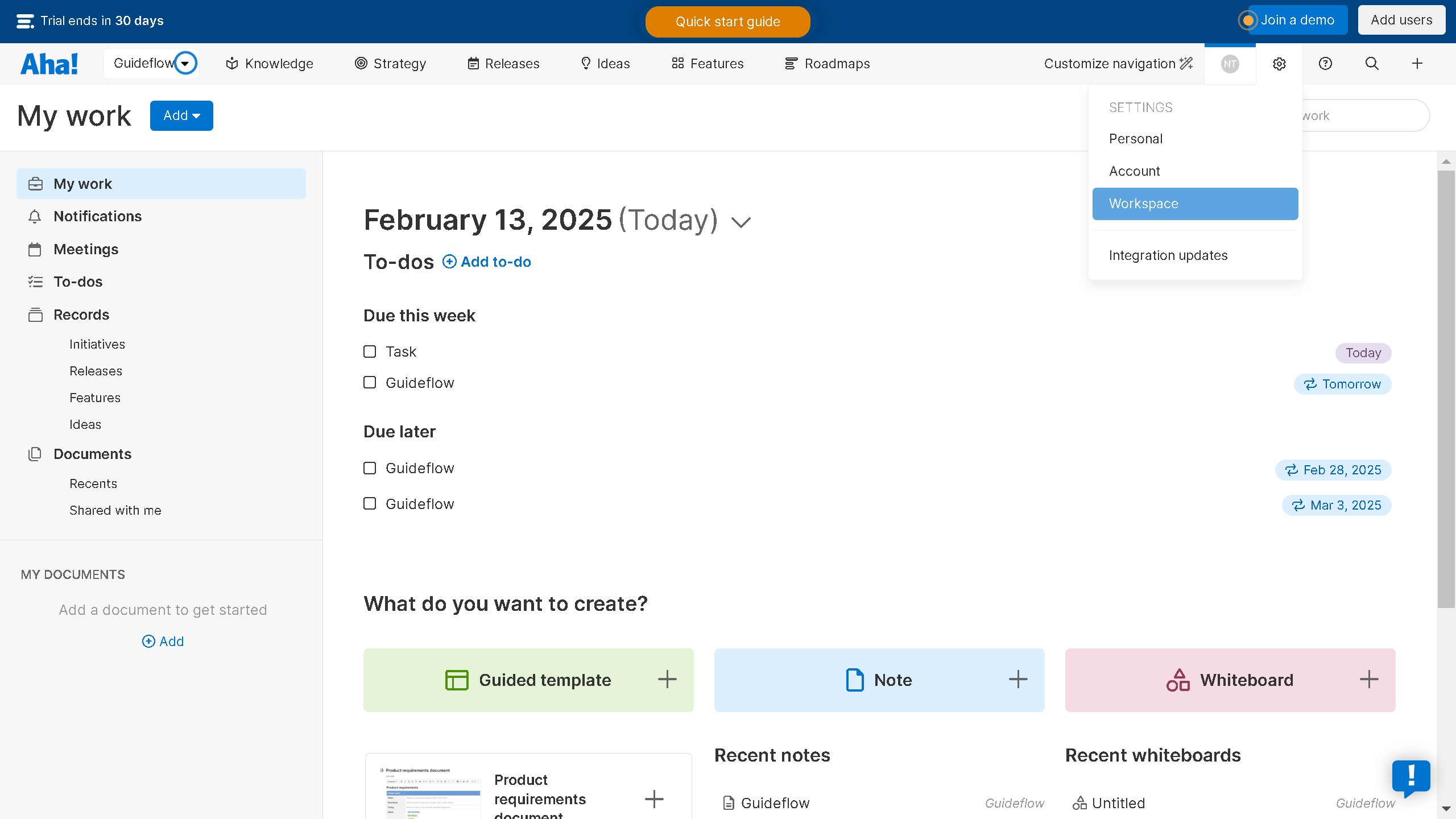Click the Customize navigation wand icon
The height and width of the screenshot is (819, 1456).
[x=1186, y=64]
